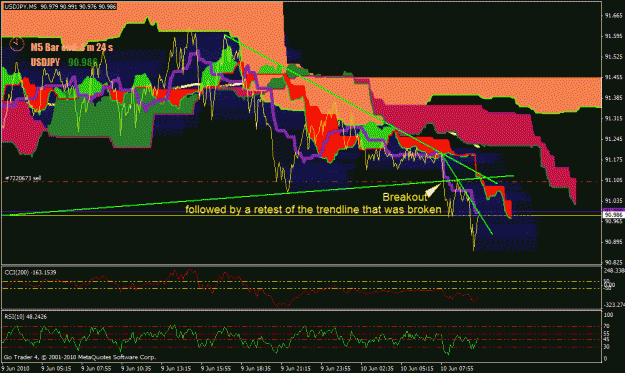Select the '#7220673 sell' order label

[x=23, y=178]
